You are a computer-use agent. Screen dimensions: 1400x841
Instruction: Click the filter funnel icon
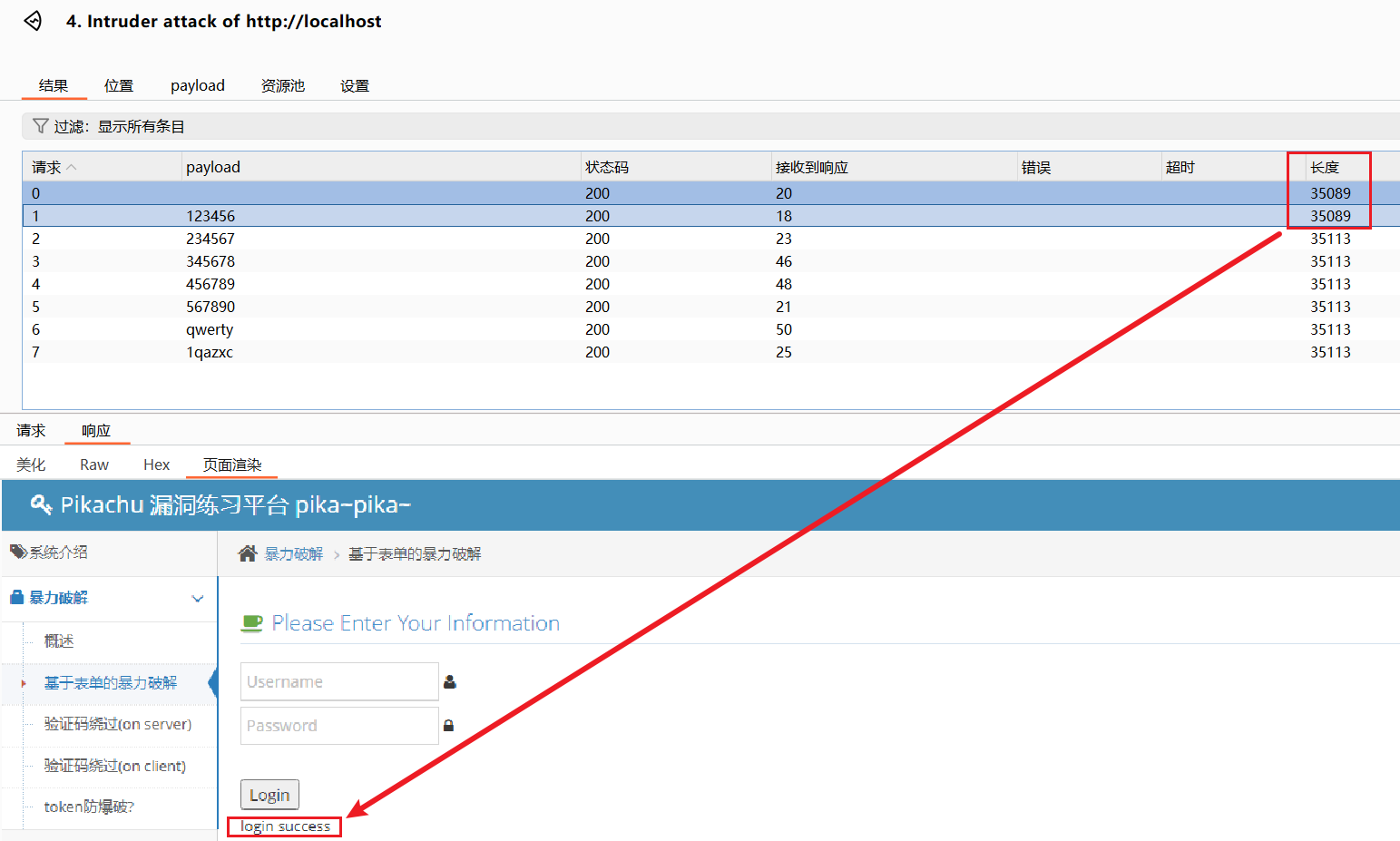[x=40, y=126]
